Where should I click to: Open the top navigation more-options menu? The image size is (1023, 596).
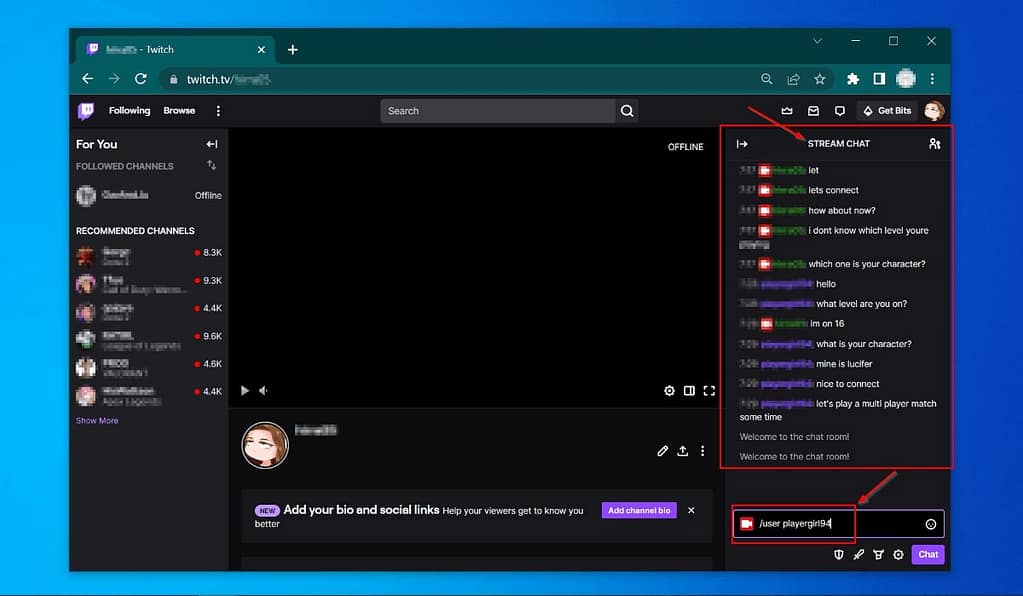(218, 111)
